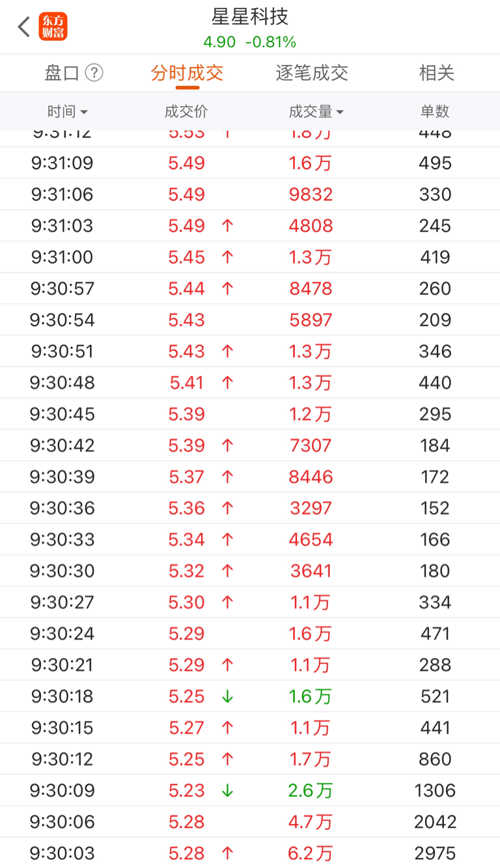Image resolution: width=500 pixels, height=865 pixels.
Task: Tap the help question mark beside 盘口
Action: (94, 72)
